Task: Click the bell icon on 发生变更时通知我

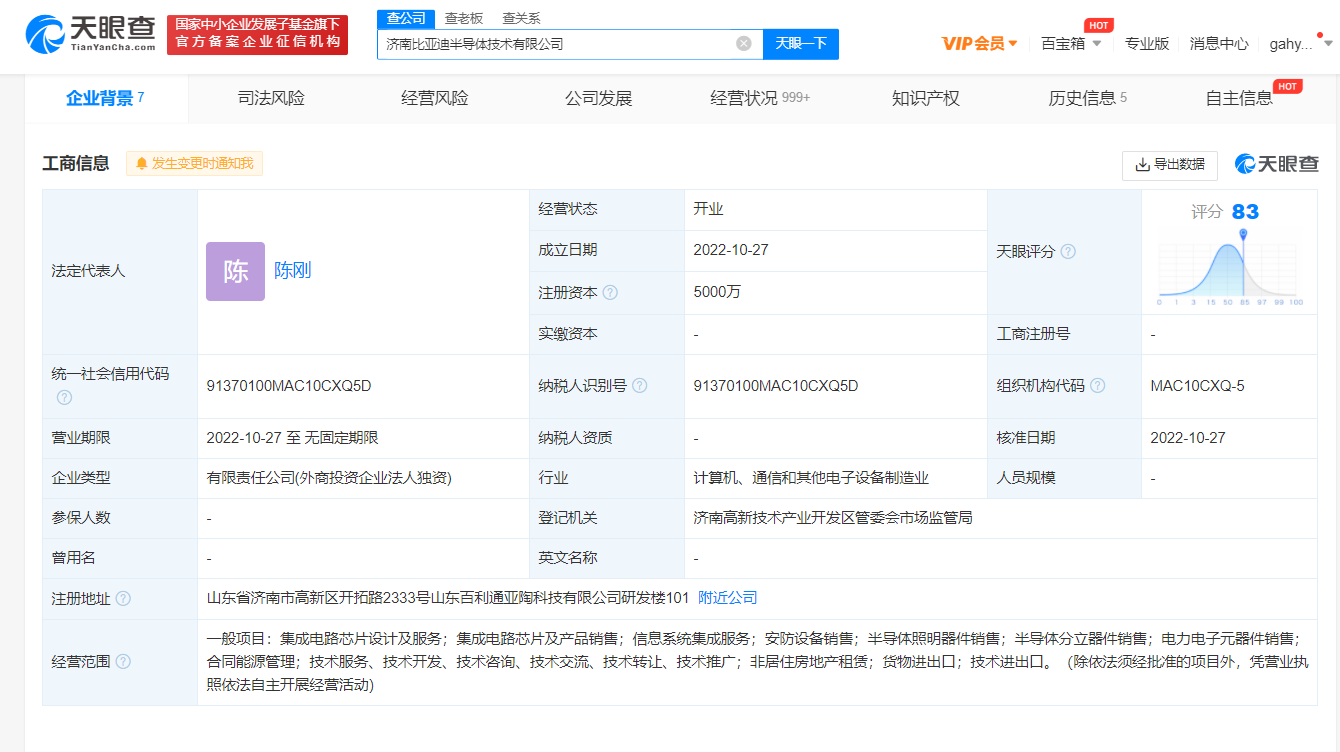Action: pyautogui.click(x=139, y=162)
